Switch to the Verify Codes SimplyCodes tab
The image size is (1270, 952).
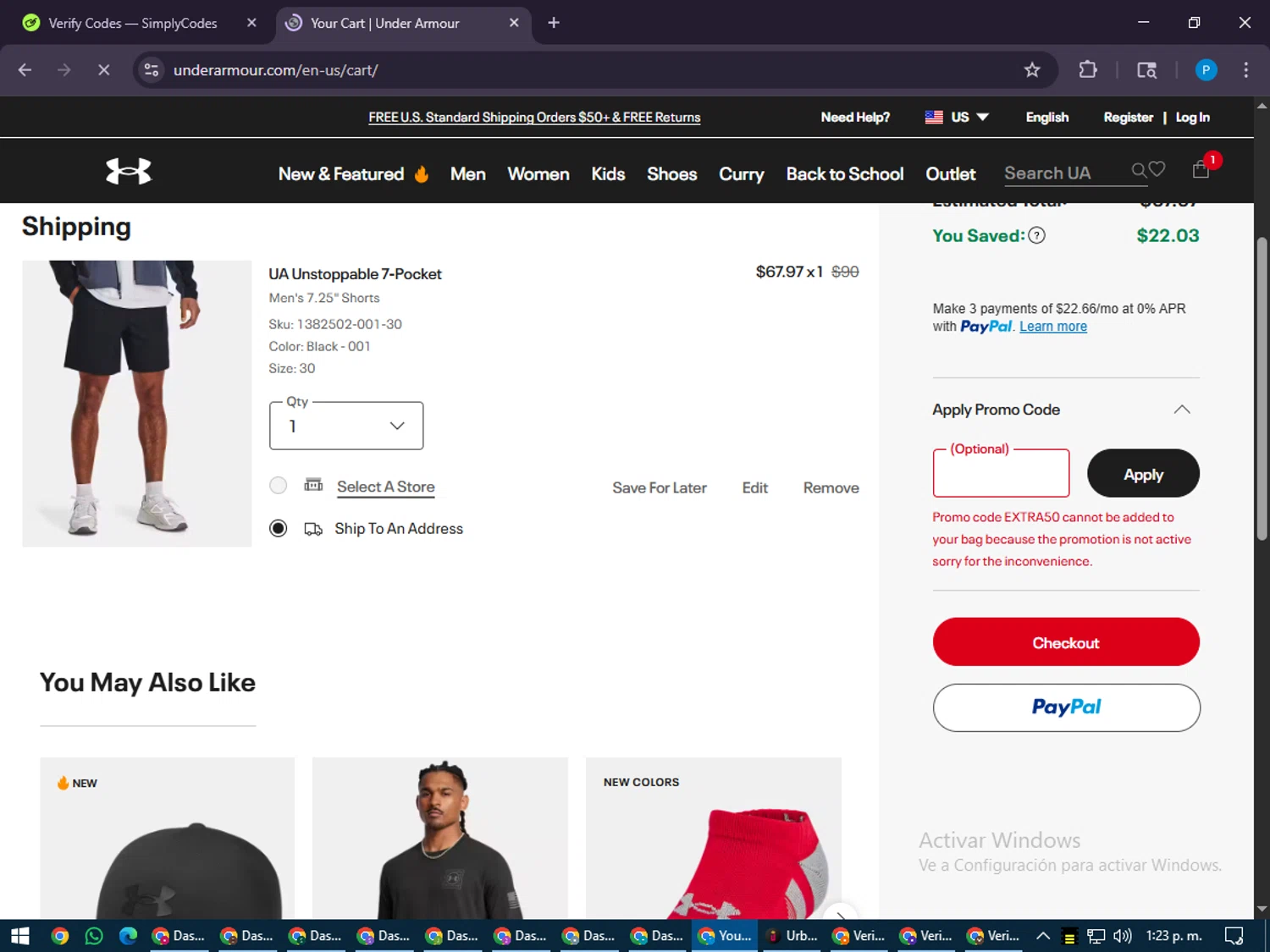[133, 23]
